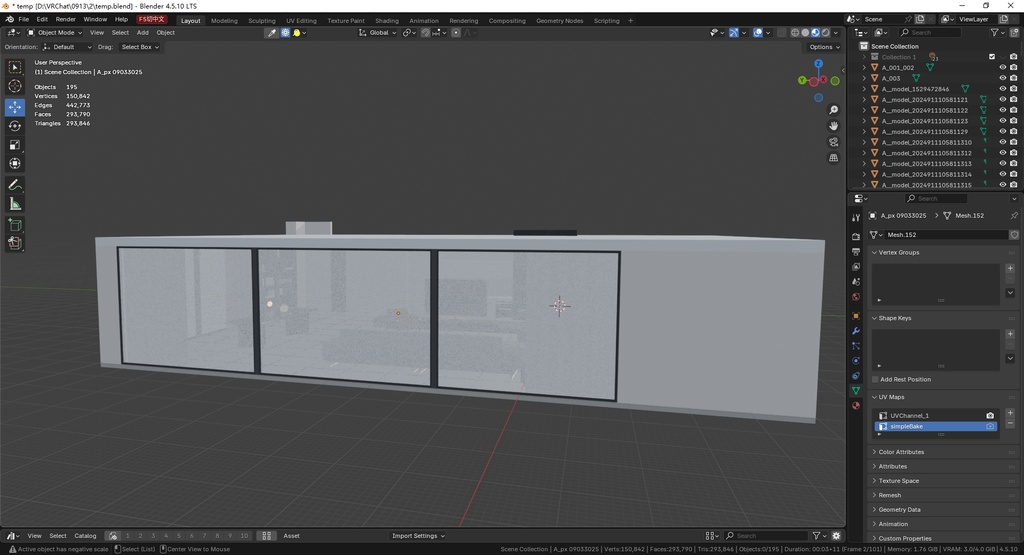Hide A_003 object via eye icon

tap(1002, 78)
